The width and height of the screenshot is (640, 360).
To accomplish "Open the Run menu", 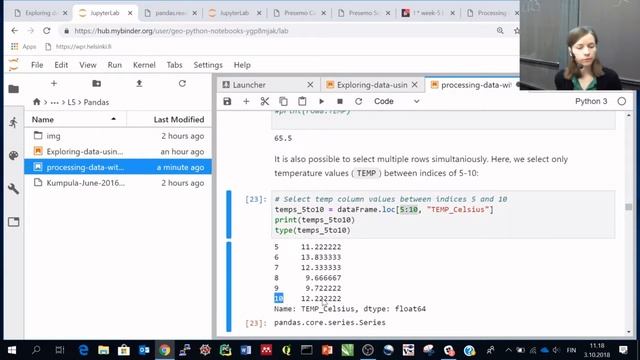I will click(x=115, y=65).
